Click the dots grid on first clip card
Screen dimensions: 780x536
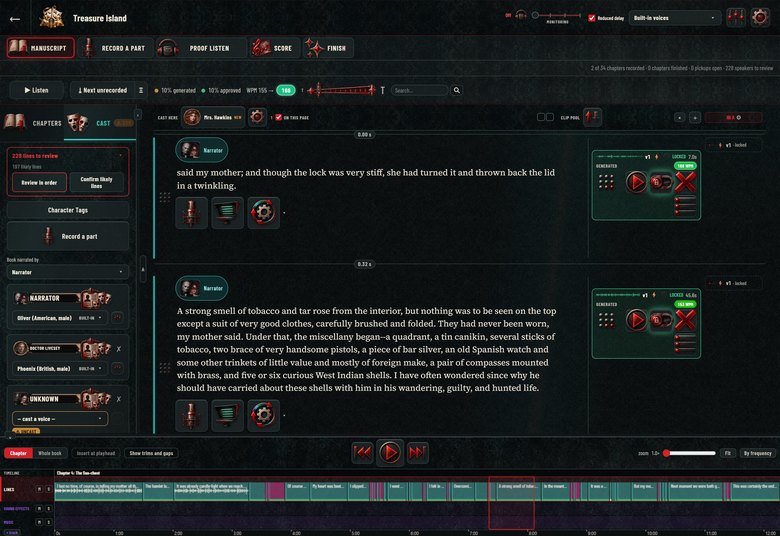pos(606,182)
